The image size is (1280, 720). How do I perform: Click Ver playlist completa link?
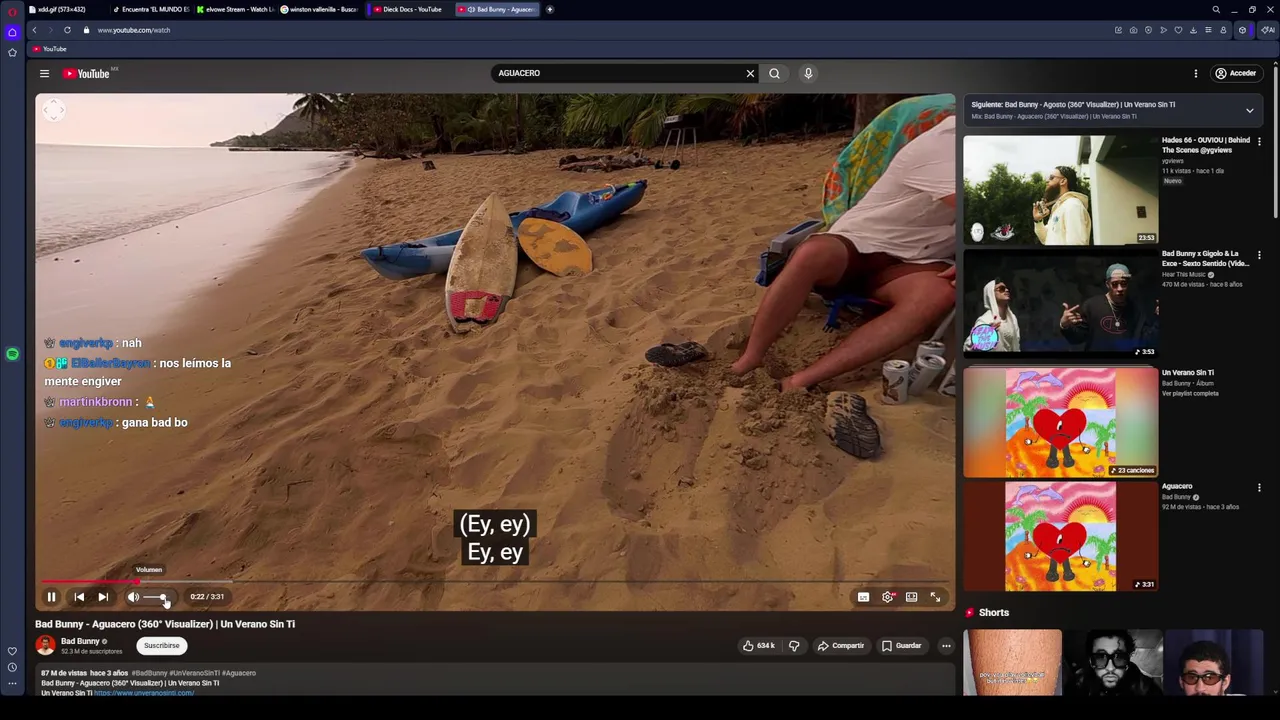pos(1190,393)
